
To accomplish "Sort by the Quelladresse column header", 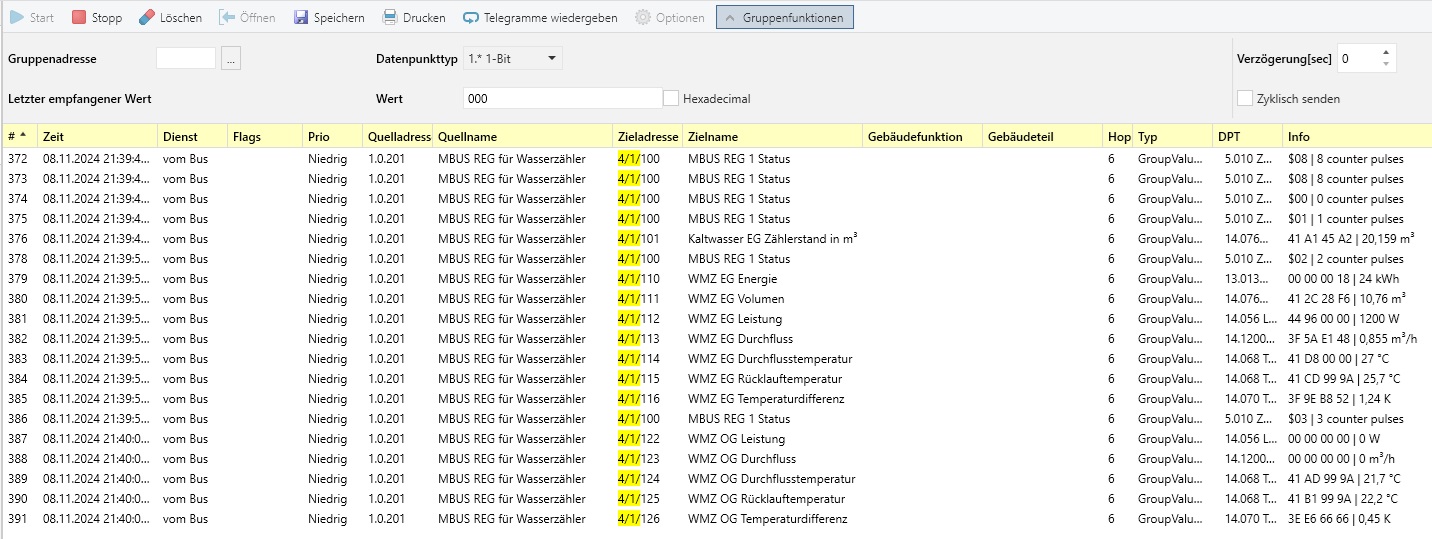I will click(397, 137).
